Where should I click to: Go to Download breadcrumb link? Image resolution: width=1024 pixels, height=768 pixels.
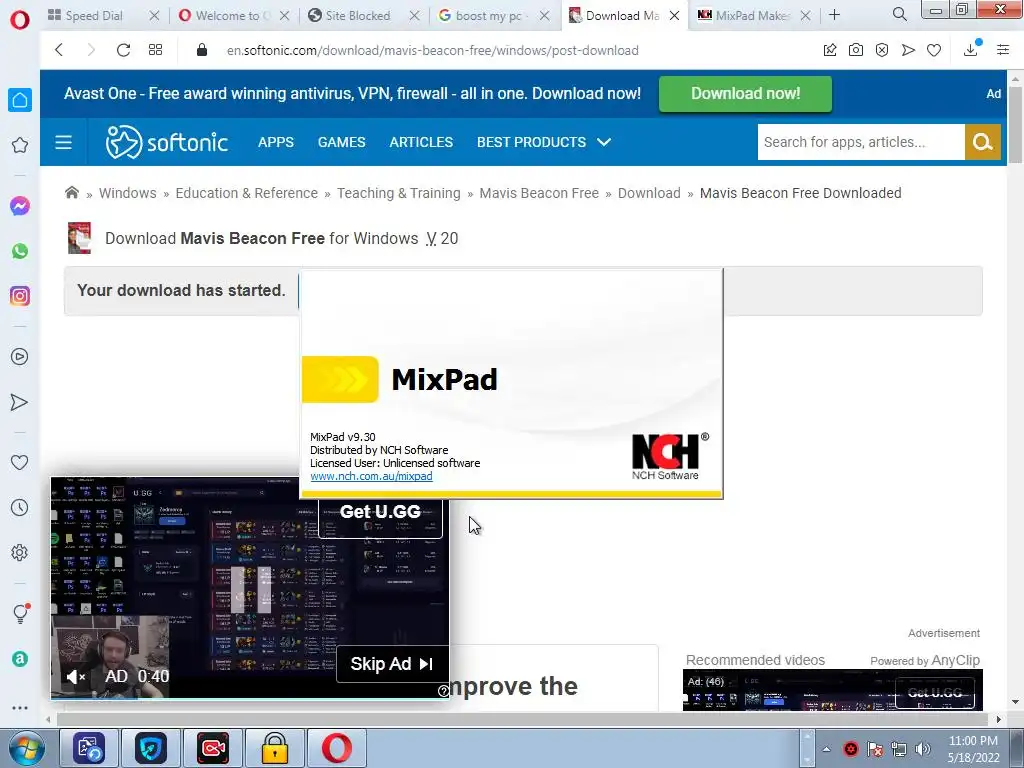pos(649,193)
